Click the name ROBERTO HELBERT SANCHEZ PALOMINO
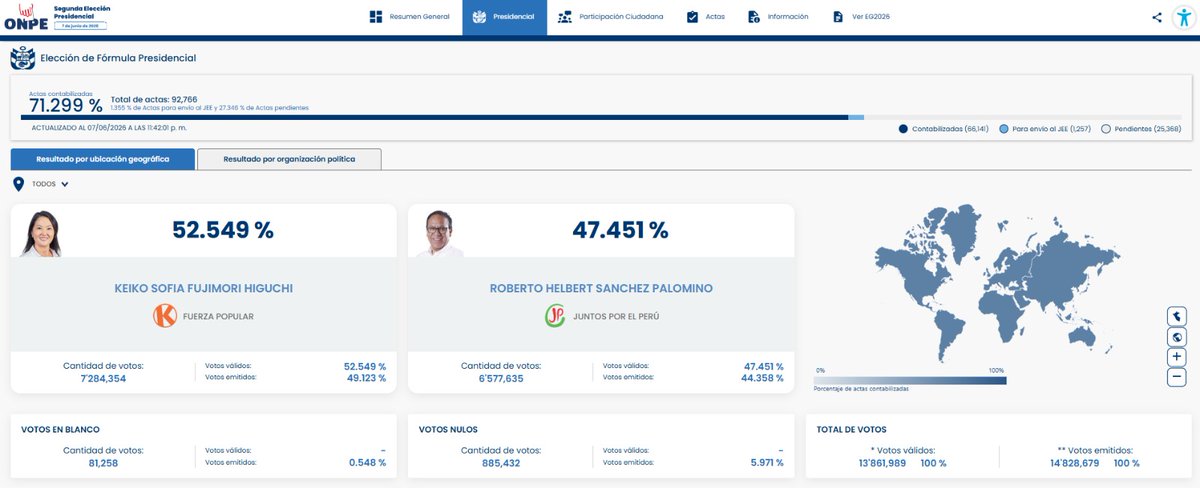The width and height of the screenshot is (1200, 488). (x=601, y=288)
